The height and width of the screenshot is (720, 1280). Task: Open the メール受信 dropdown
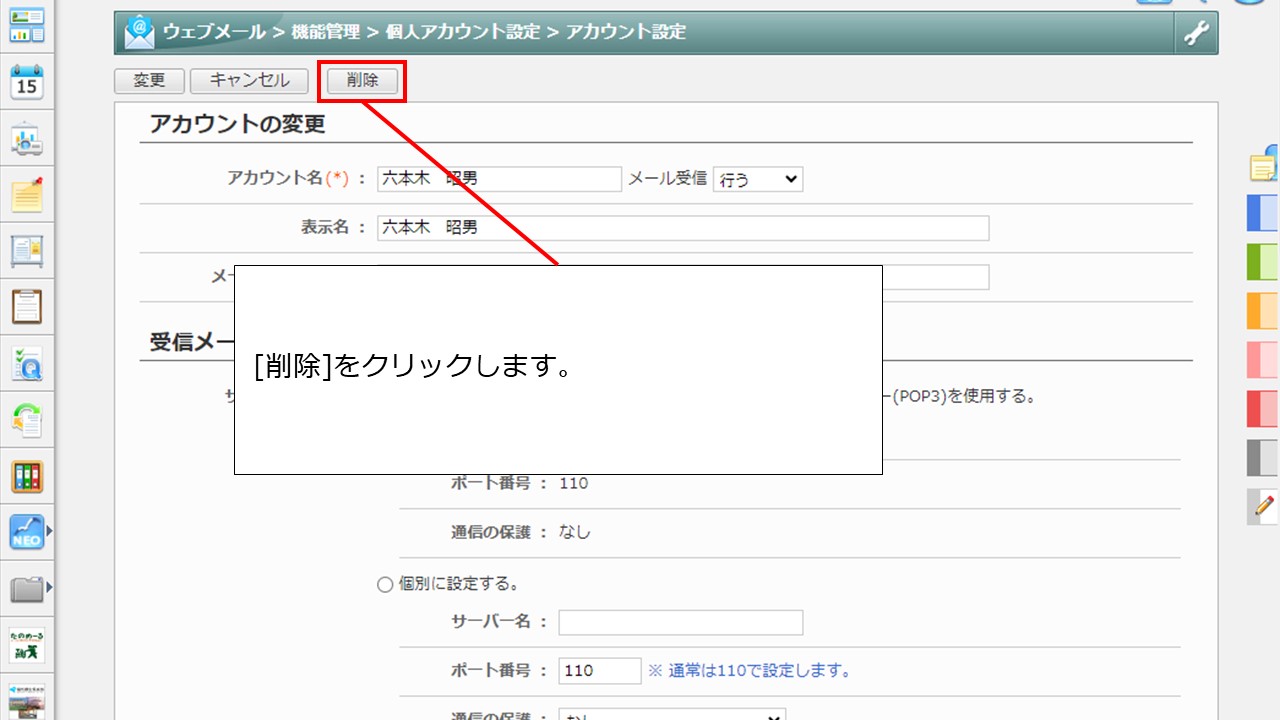(757, 179)
